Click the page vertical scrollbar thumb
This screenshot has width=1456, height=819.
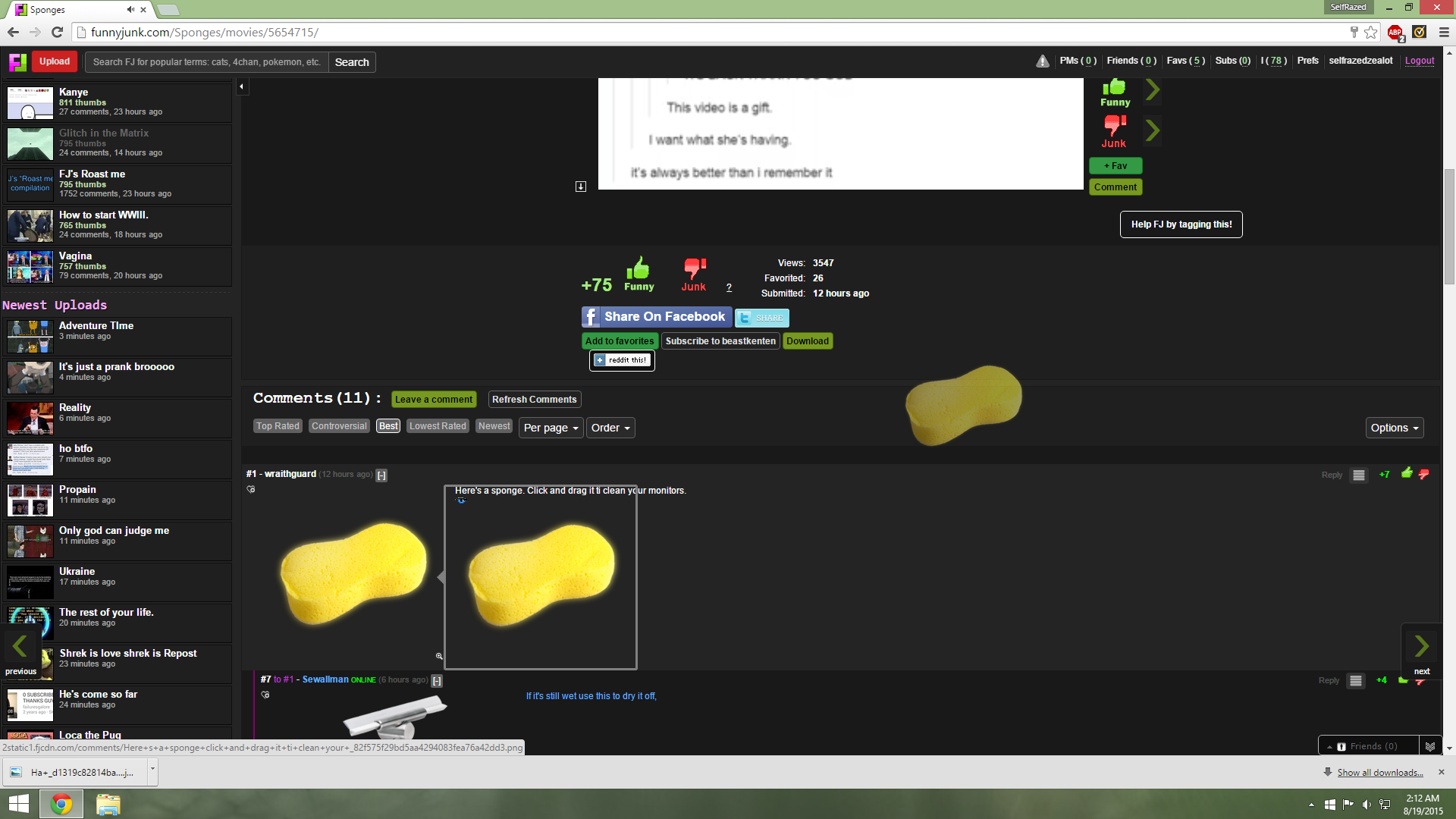[x=1449, y=227]
